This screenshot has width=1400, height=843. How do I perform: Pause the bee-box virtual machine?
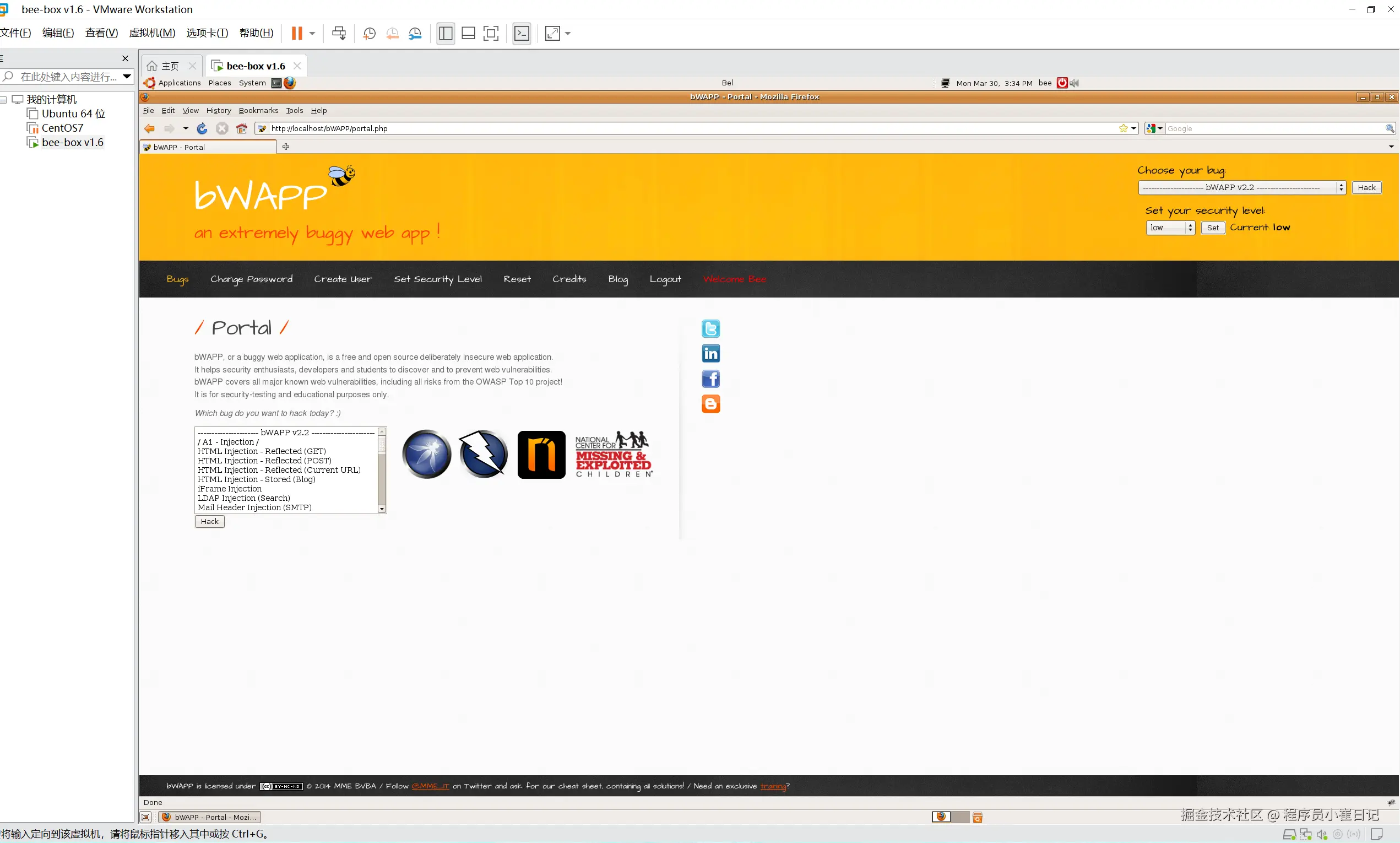pyautogui.click(x=296, y=34)
